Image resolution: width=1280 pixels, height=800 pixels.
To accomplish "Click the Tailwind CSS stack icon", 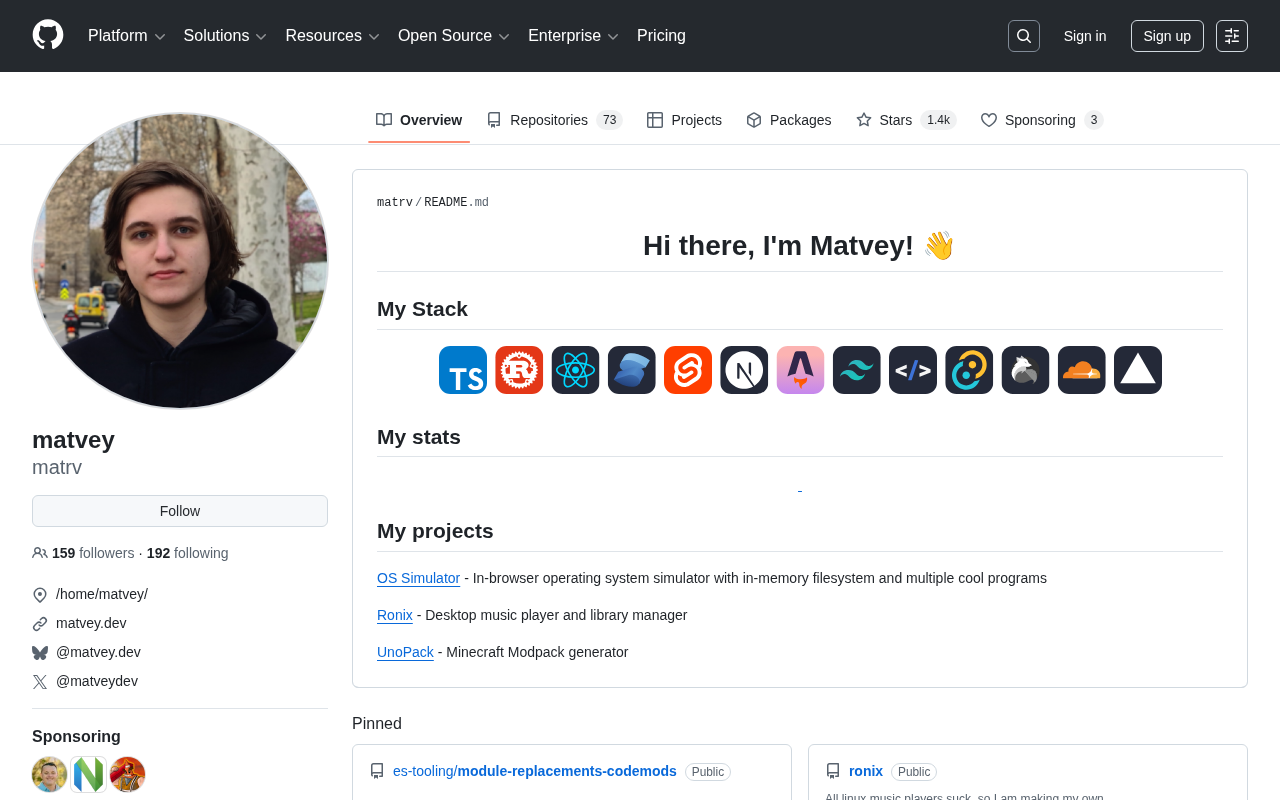I will (857, 370).
